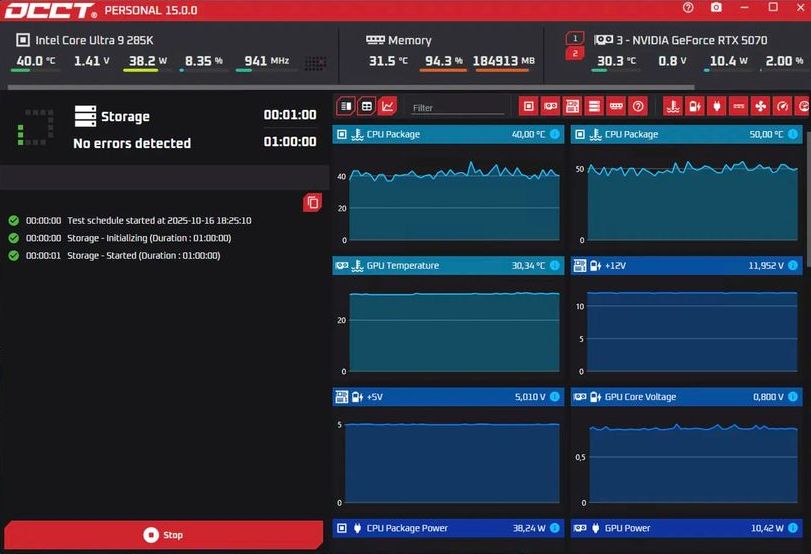The width and height of the screenshot is (811, 554).
Task: Select GPU number 2 in header
Action: pos(574,53)
